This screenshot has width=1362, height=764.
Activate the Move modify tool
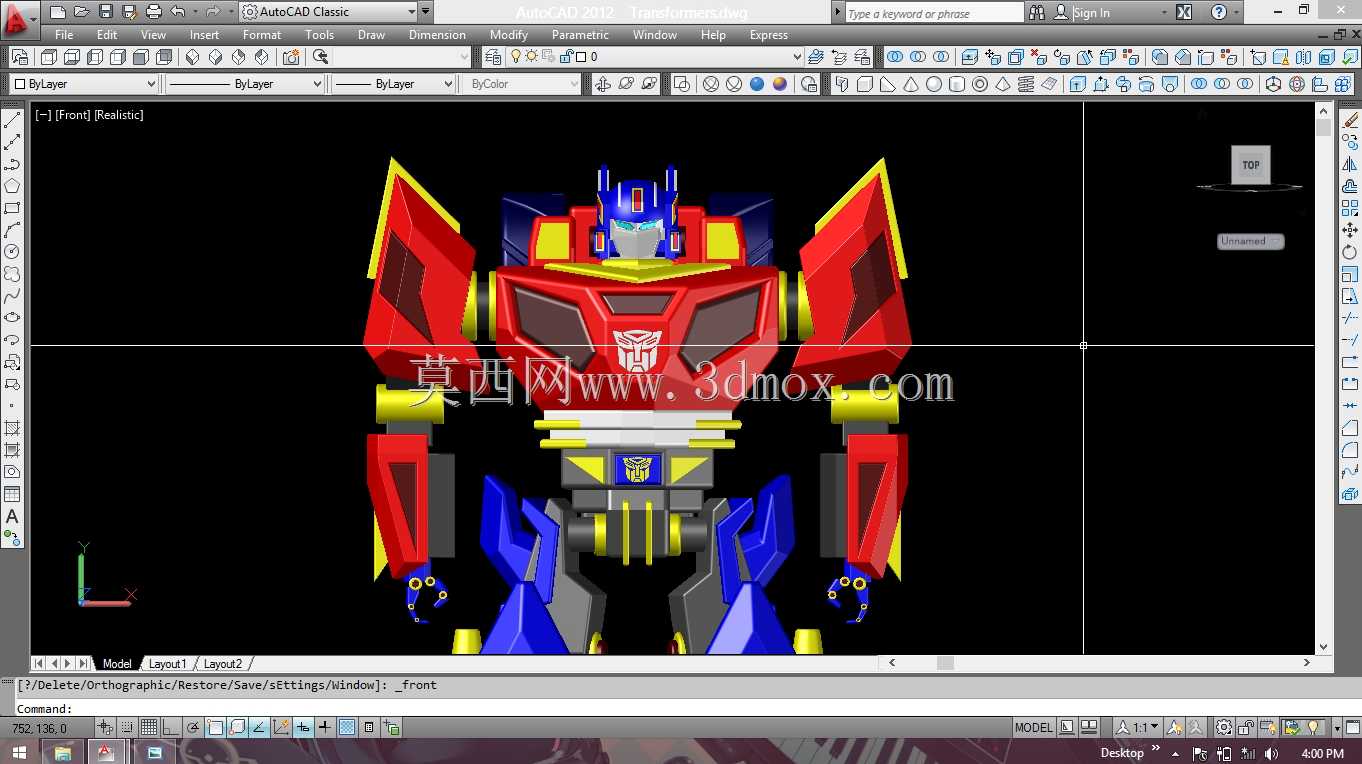[x=1350, y=230]
